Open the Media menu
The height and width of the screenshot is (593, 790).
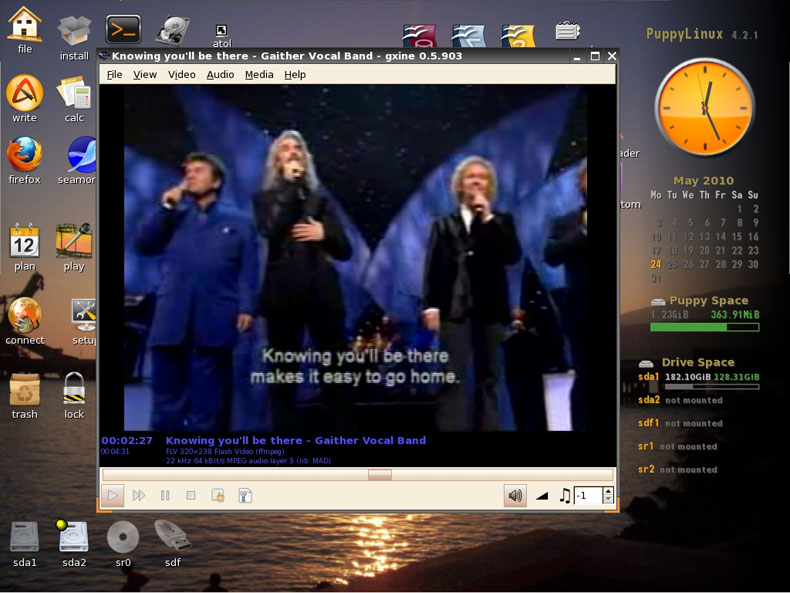259,75
